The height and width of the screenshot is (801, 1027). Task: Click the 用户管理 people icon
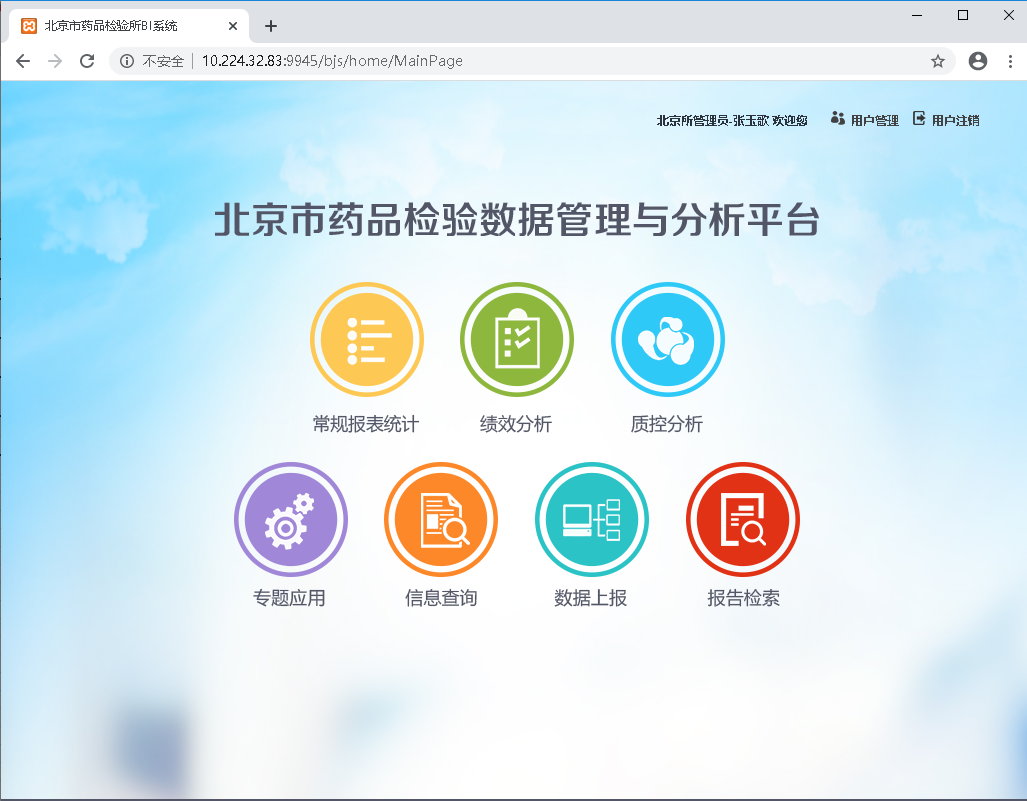coord(838,119)
